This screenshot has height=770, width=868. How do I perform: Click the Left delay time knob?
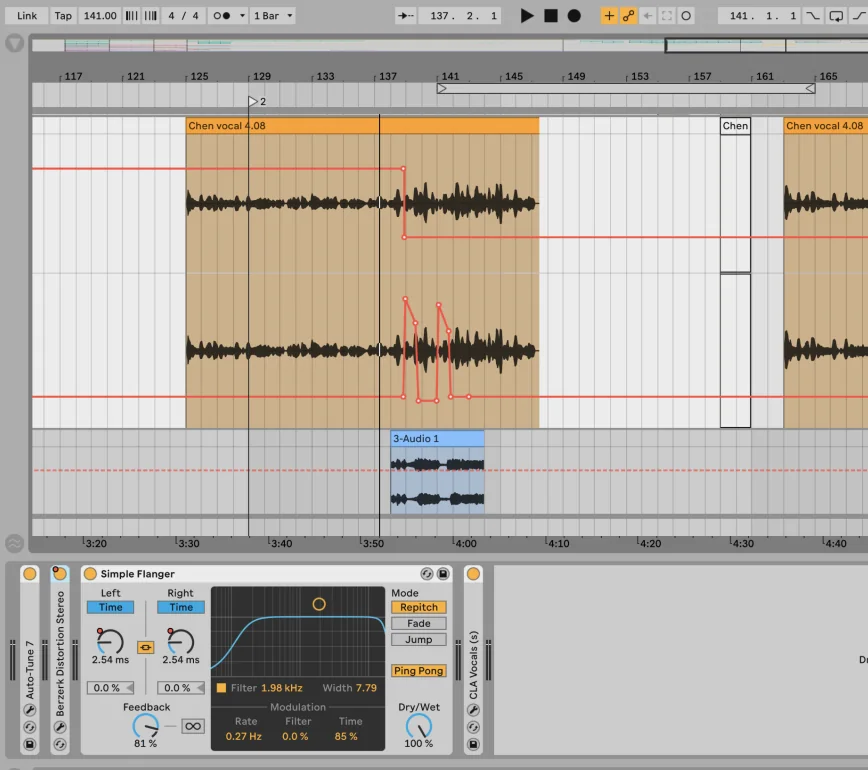[x=110, y=641]
